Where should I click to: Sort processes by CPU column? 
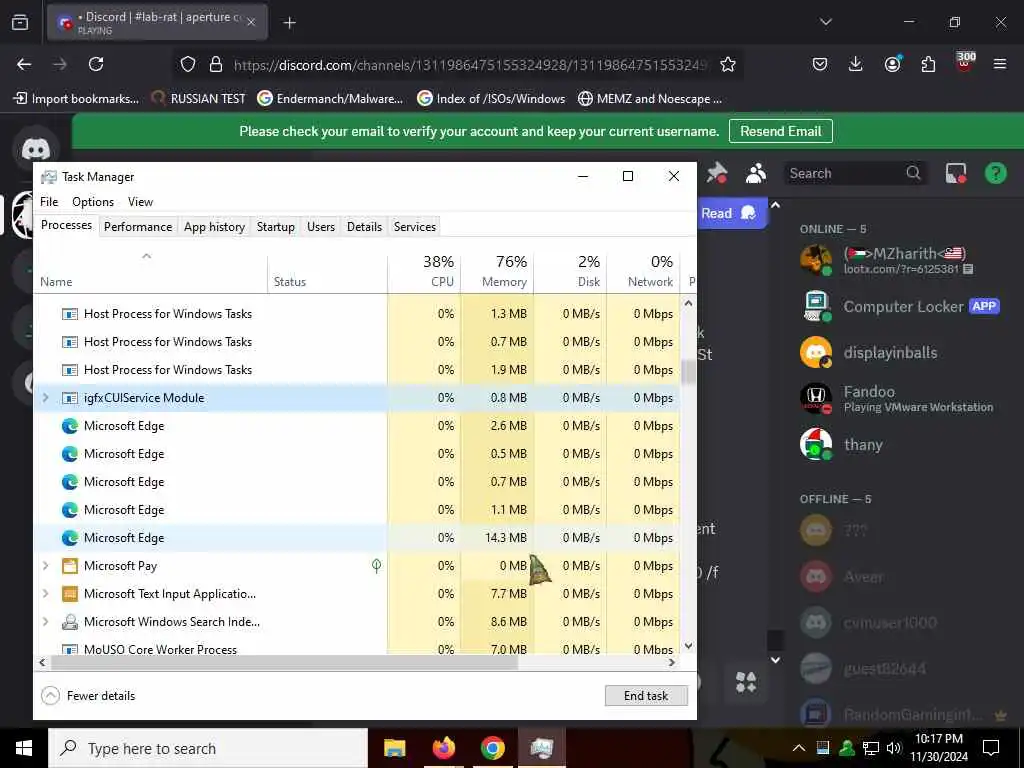tap(424, 271)
